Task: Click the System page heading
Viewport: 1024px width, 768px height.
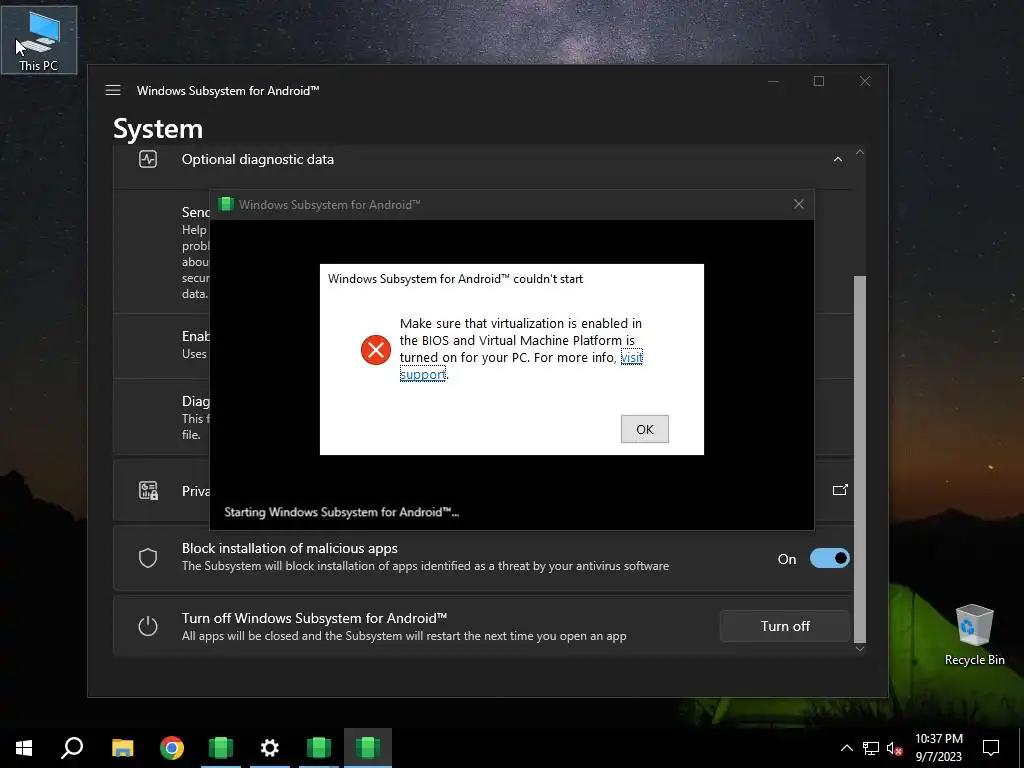Action: [x=157, y=129]
